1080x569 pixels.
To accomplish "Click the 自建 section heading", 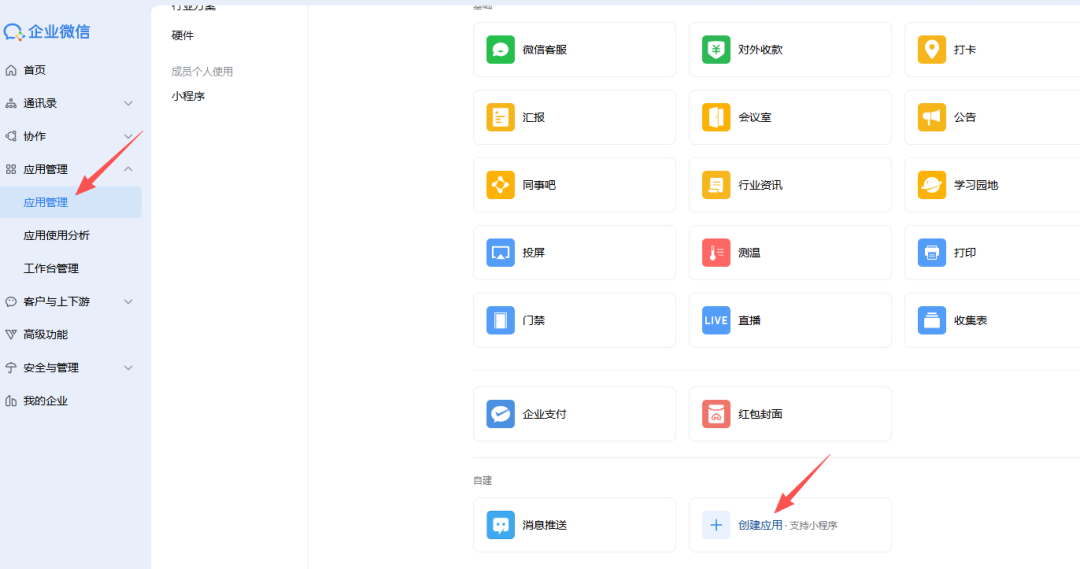I will tap(483, 481).
